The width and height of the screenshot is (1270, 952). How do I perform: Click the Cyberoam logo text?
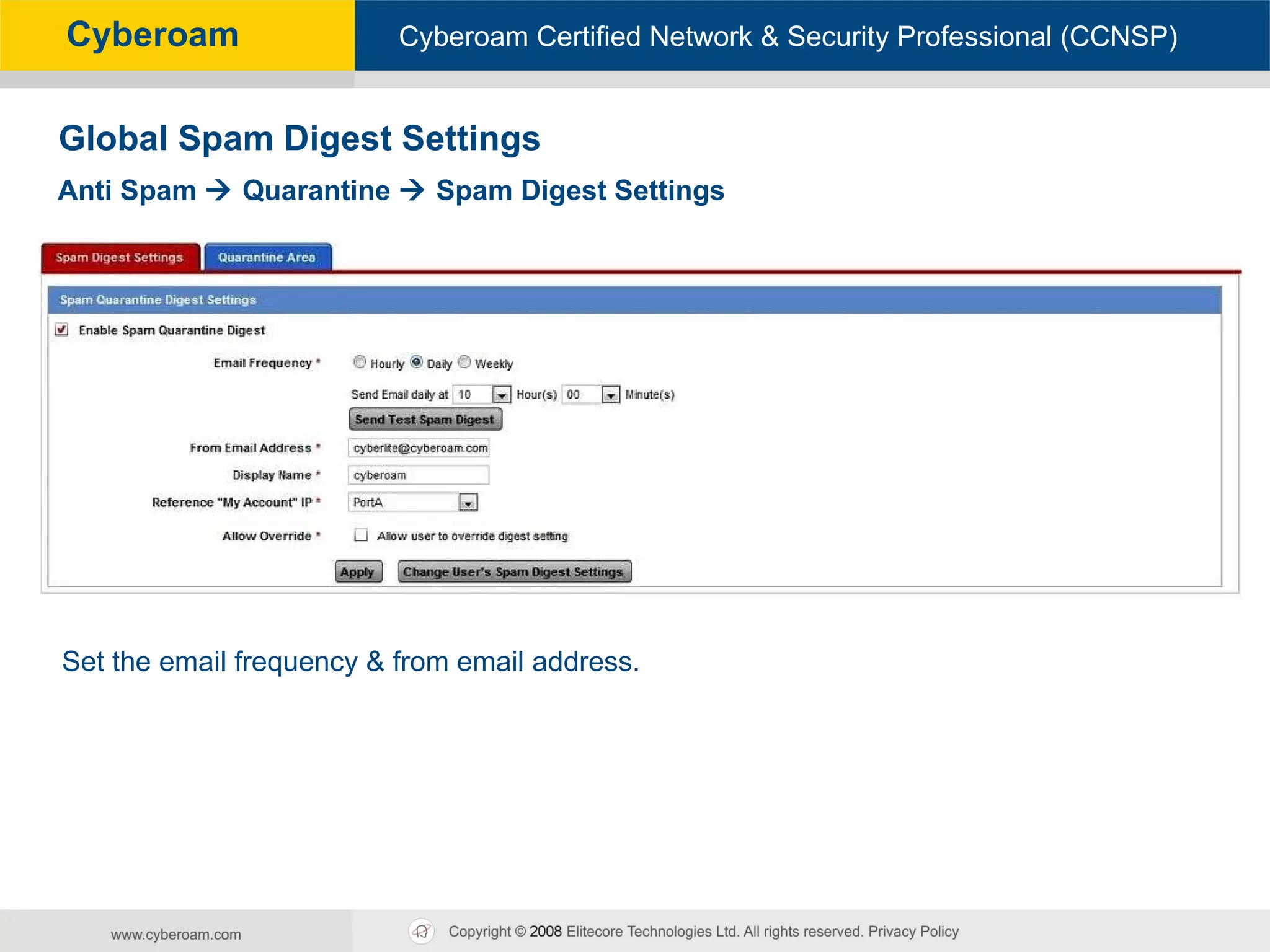pyautogui.click(x=153, y=35)
